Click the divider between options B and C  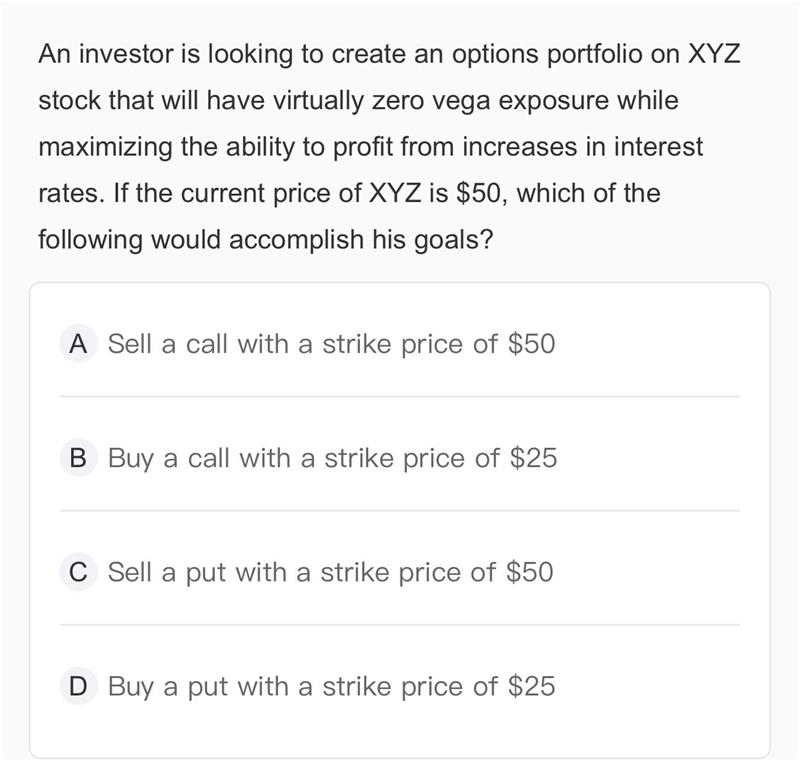(400, 510)
